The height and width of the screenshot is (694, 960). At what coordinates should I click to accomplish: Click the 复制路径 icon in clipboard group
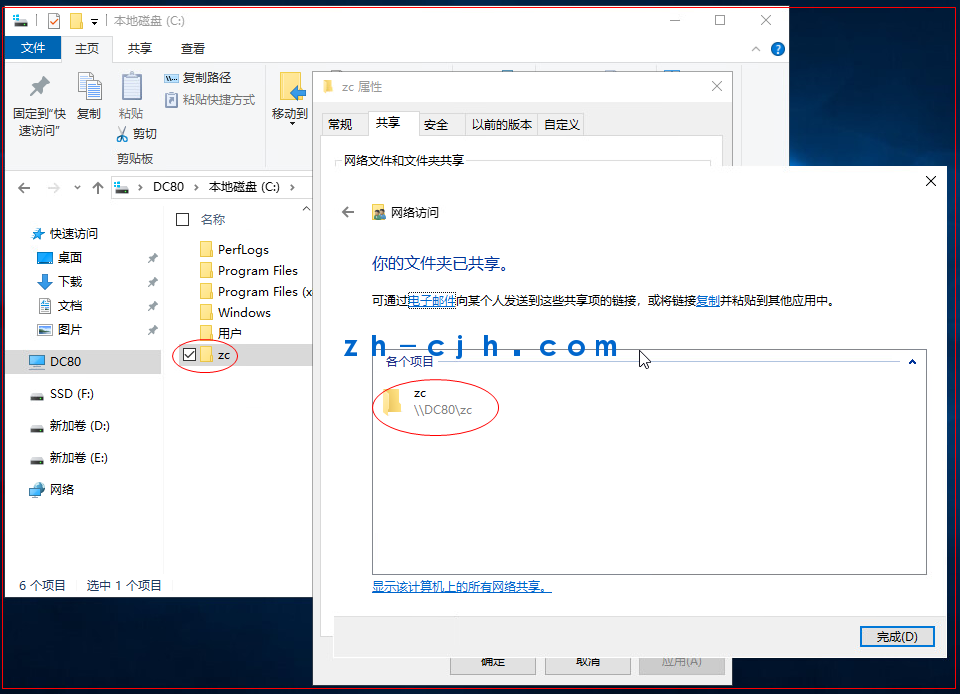pos(171,78)
